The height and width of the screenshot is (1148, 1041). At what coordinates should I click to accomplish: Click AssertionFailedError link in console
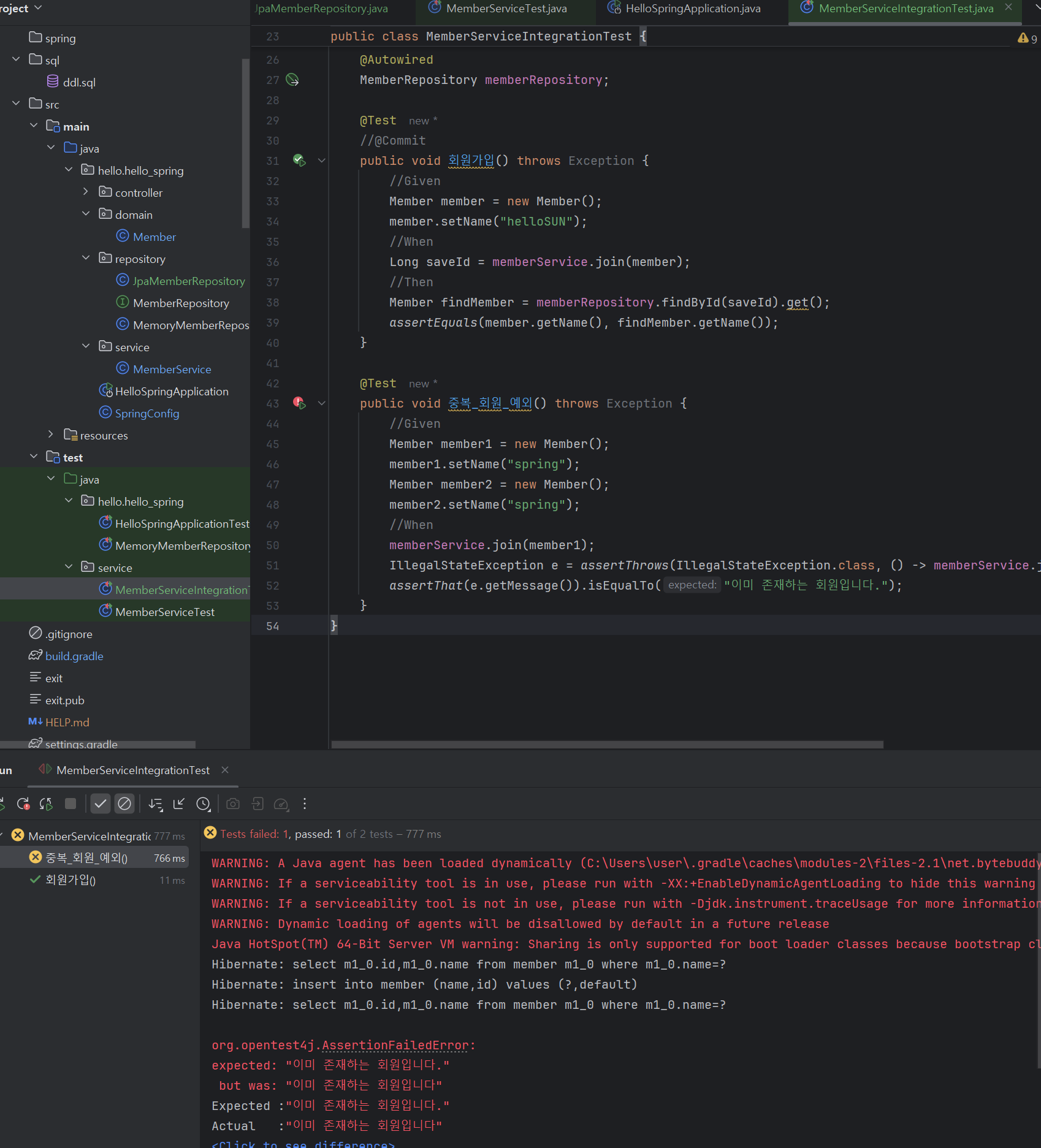pyautogui.click(x=395, y=1045)
